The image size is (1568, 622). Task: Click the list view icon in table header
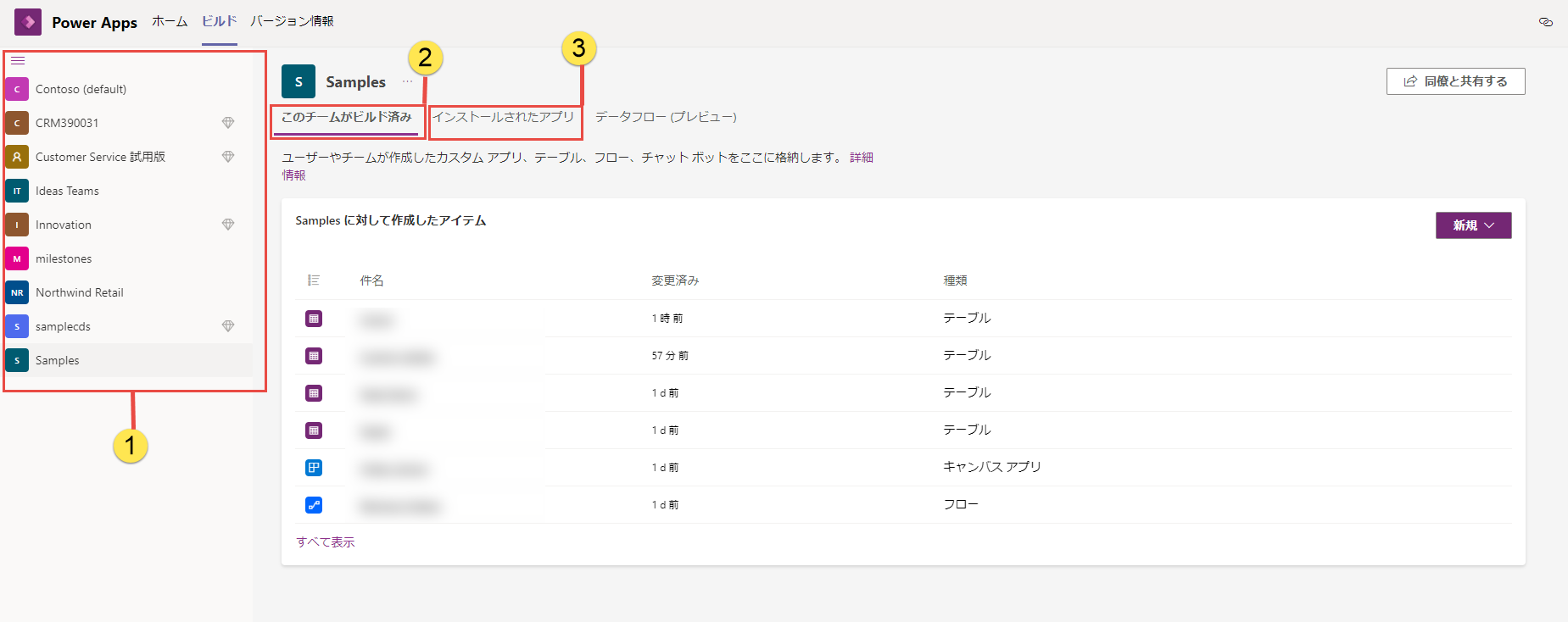point(314,280)
